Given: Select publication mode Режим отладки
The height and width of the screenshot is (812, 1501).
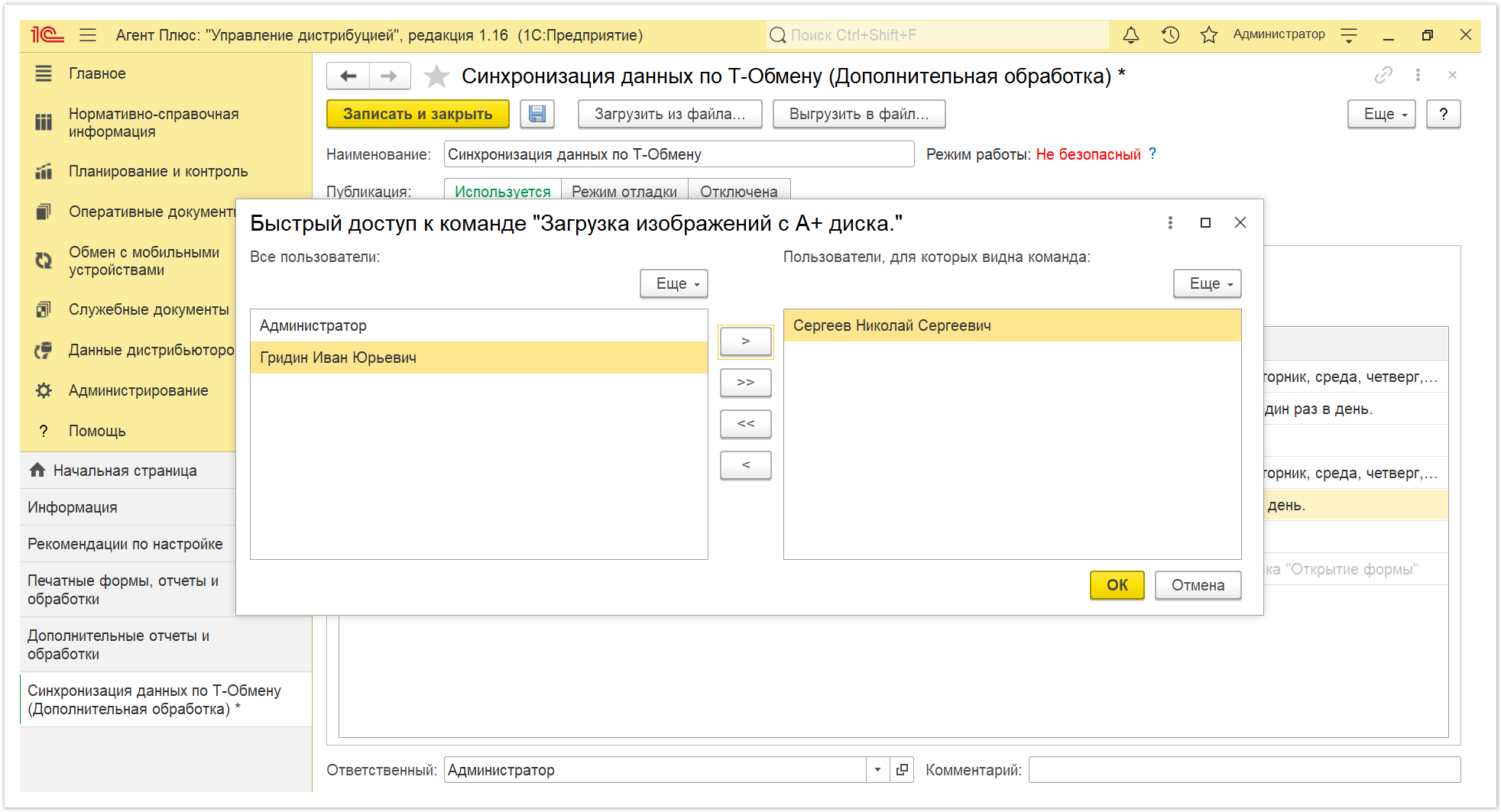Looking at the screenshot, I should (624, 190).
